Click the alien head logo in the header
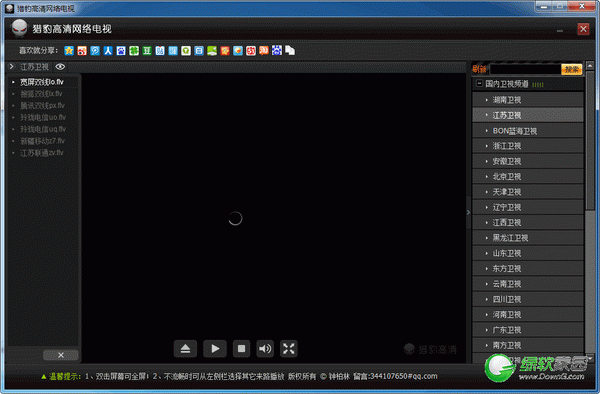 point(19,28)
